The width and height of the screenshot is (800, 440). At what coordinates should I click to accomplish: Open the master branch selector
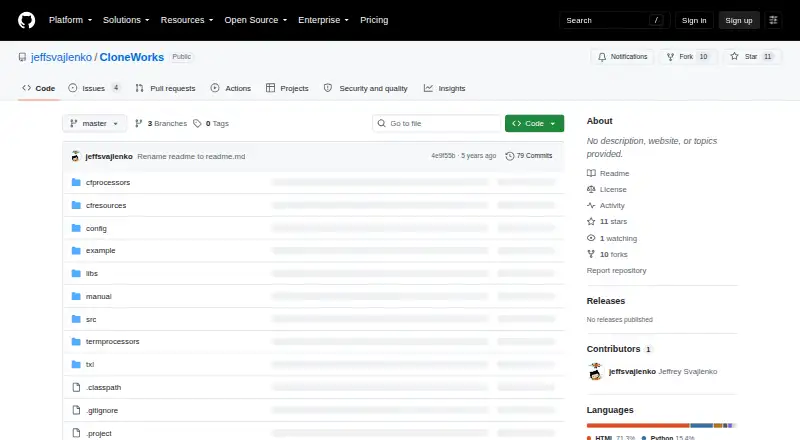coord(94,124)
